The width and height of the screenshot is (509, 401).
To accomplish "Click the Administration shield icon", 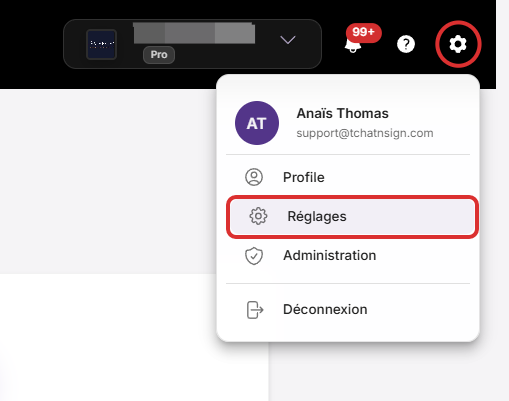I will point(254,256).
